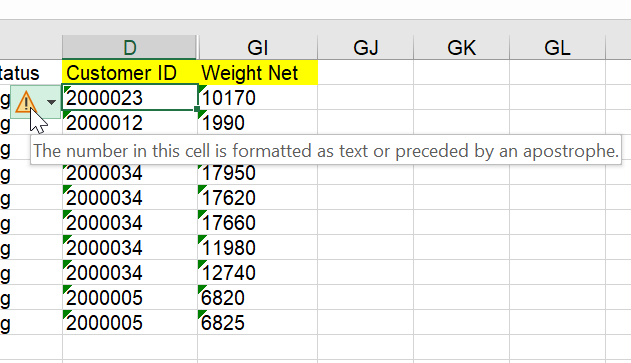Screen dimensions: 631x363
Task: Select column GJ header
Action: [x=365, y=47]
